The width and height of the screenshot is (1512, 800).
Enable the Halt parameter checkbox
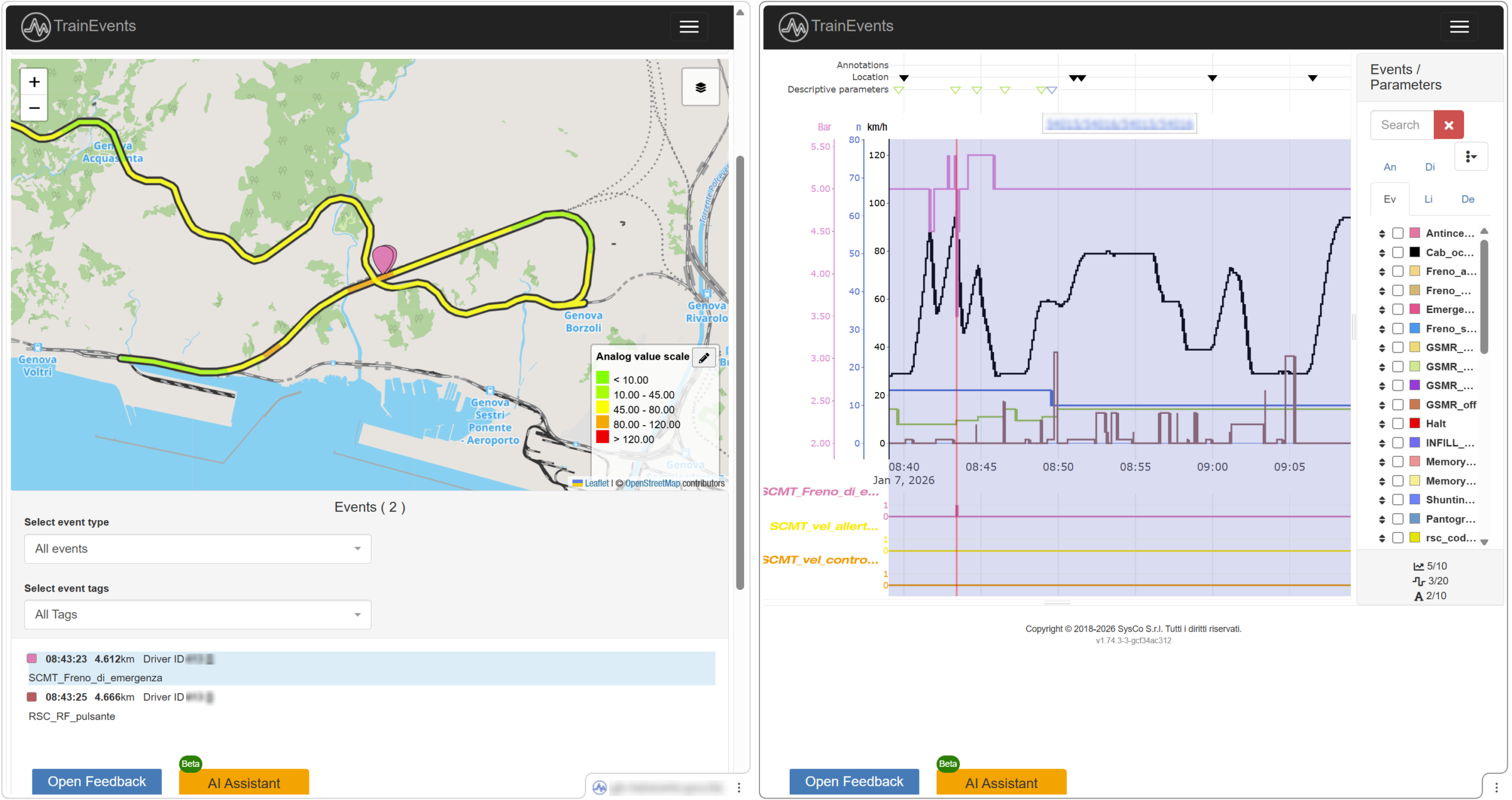1397,423
